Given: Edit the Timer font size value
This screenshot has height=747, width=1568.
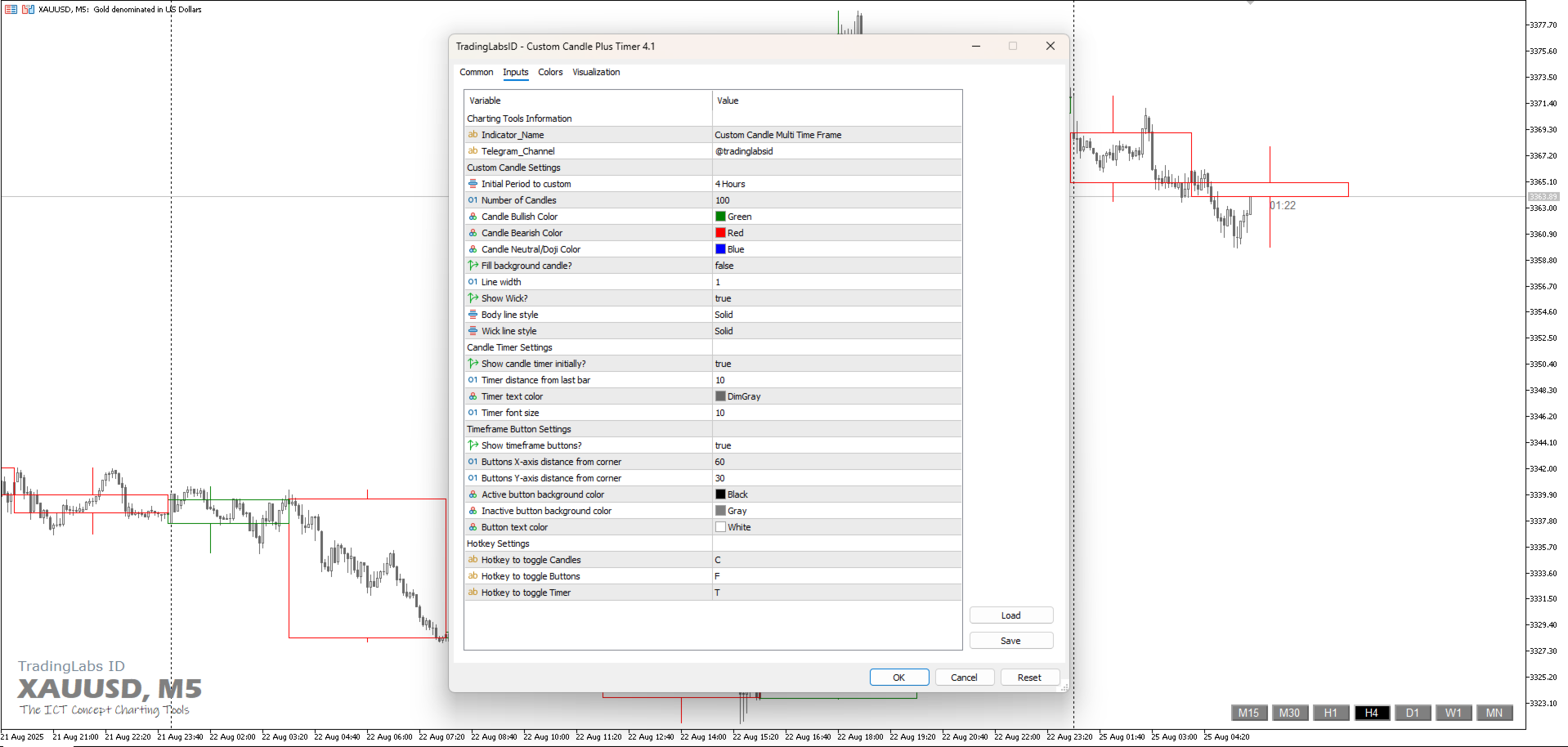Looking at the screenshot, I should tap(837, 413).
